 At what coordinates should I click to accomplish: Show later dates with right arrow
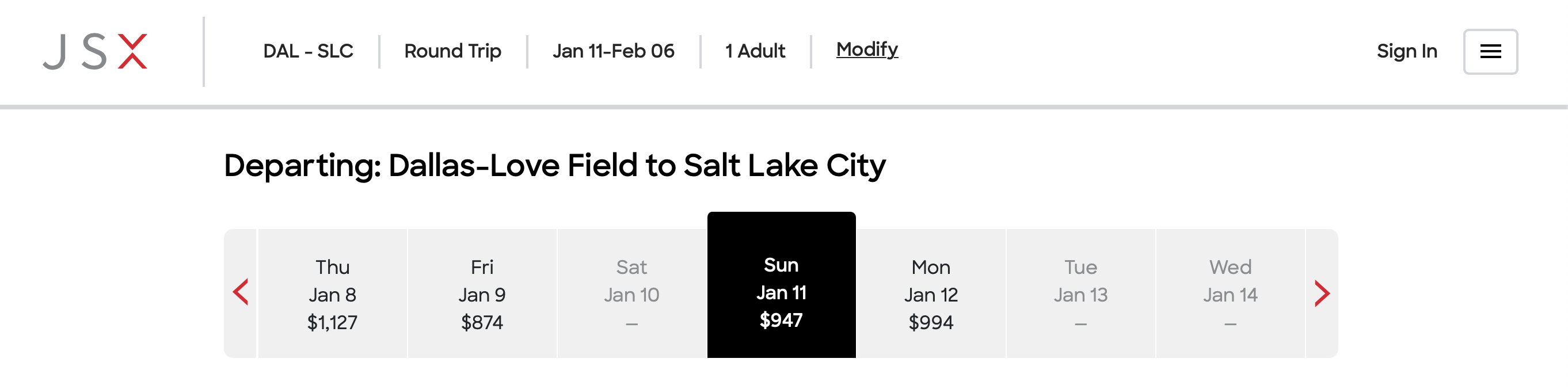click(1321, 293)
